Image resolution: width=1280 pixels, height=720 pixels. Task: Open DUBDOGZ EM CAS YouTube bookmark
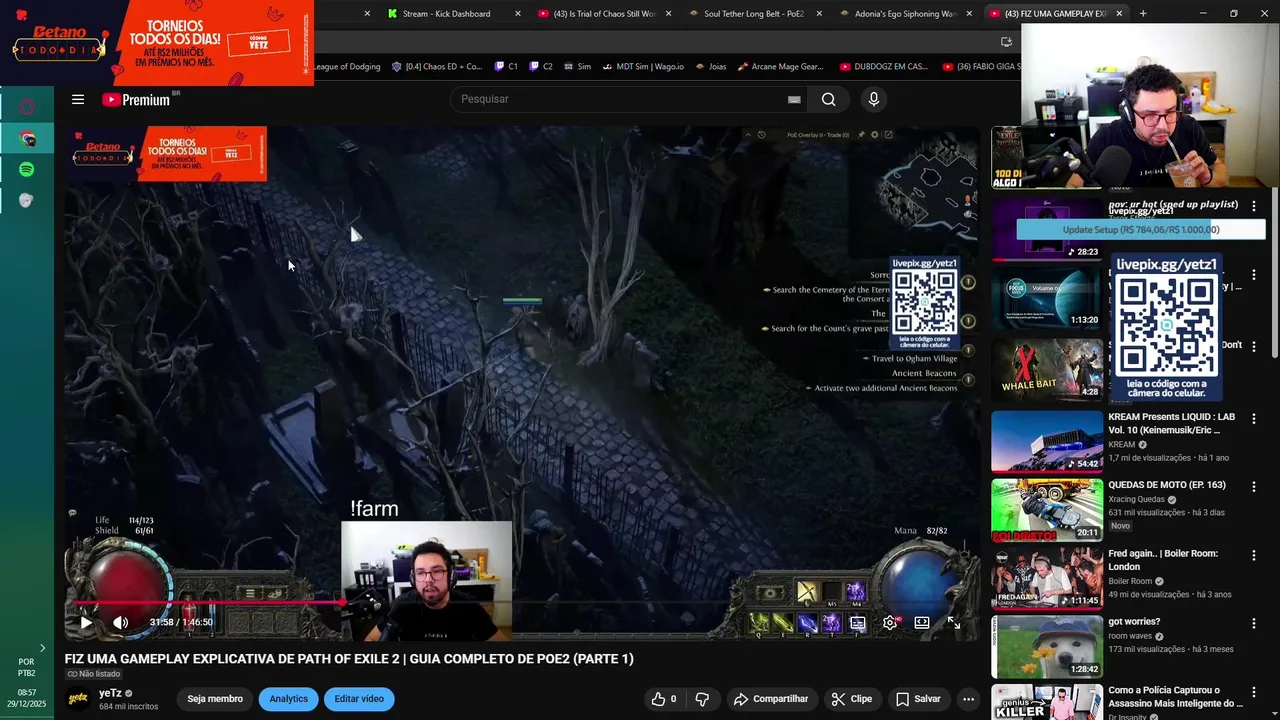[x=884, y=67]
